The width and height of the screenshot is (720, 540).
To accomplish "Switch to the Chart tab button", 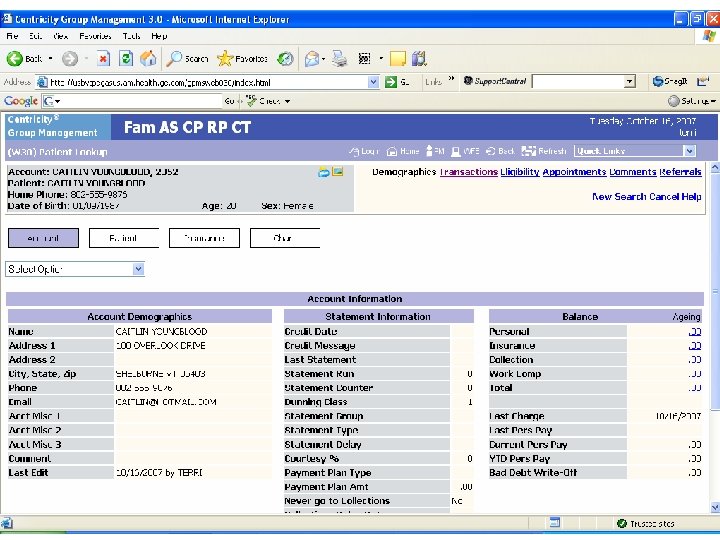I will [285, 238].
